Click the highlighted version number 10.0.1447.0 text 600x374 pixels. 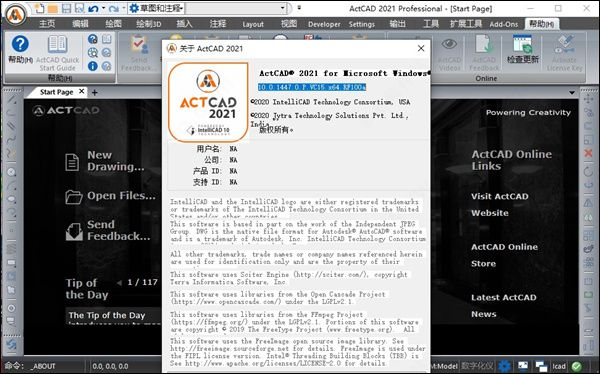coord(312,87)
